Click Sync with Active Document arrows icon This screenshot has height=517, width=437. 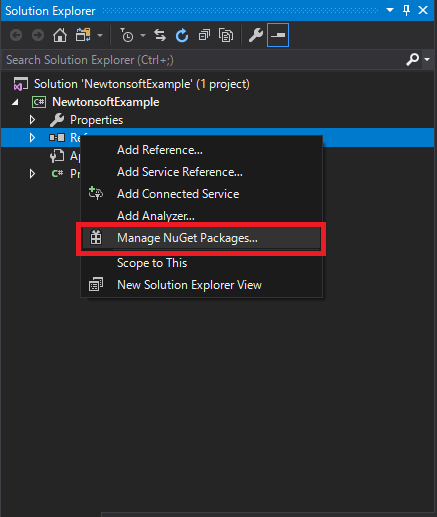coord(160,35)
